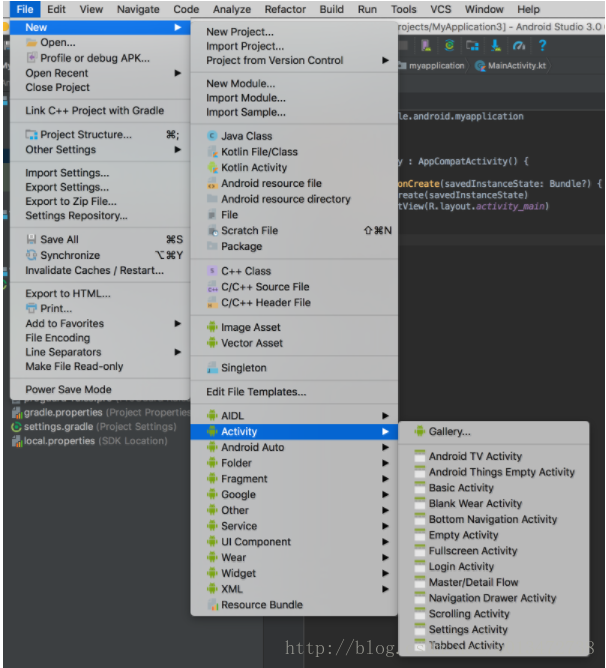Click the Android resource file icon

pyautogui.click(x=212, y=184)
